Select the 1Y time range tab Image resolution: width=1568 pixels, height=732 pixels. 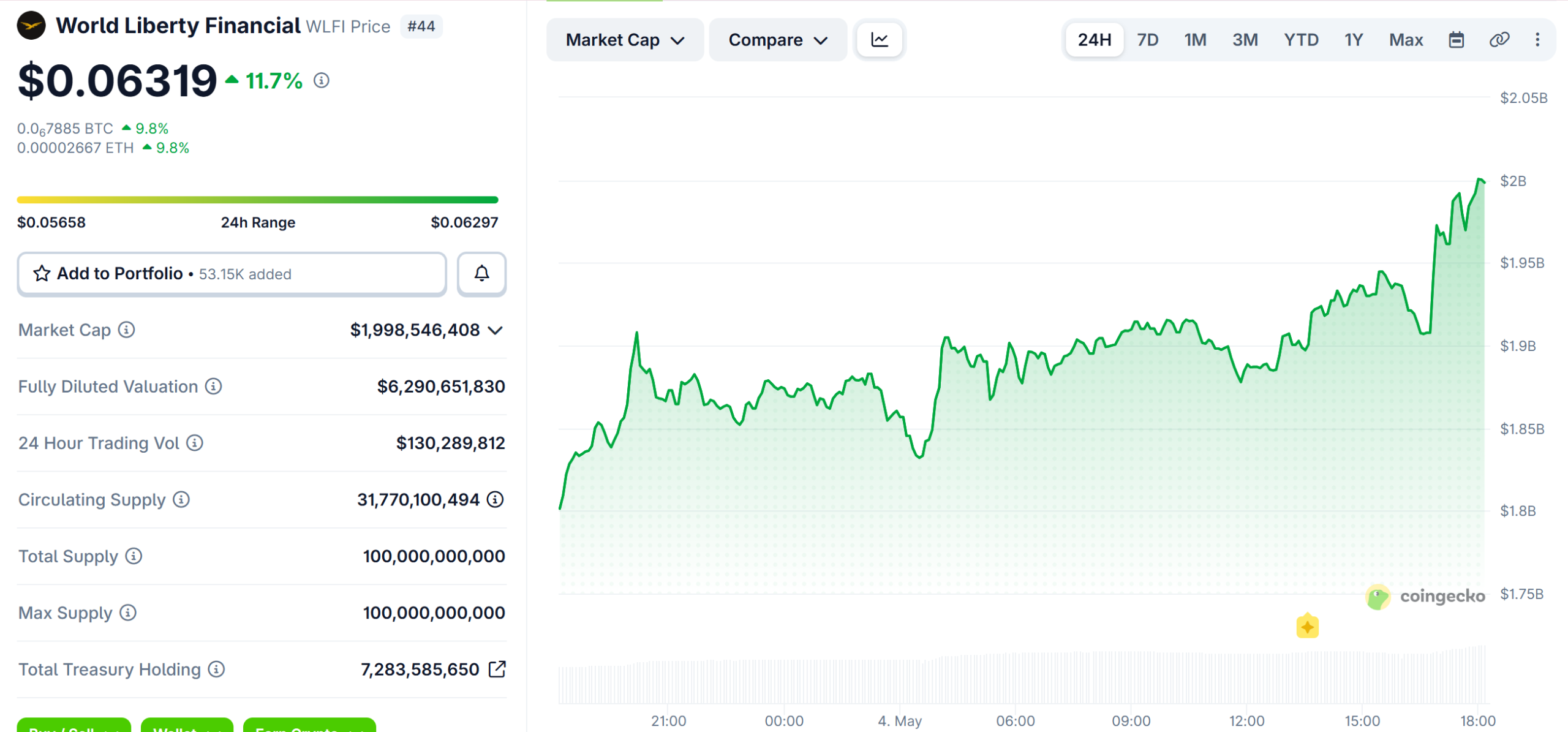pos(1354,40)
